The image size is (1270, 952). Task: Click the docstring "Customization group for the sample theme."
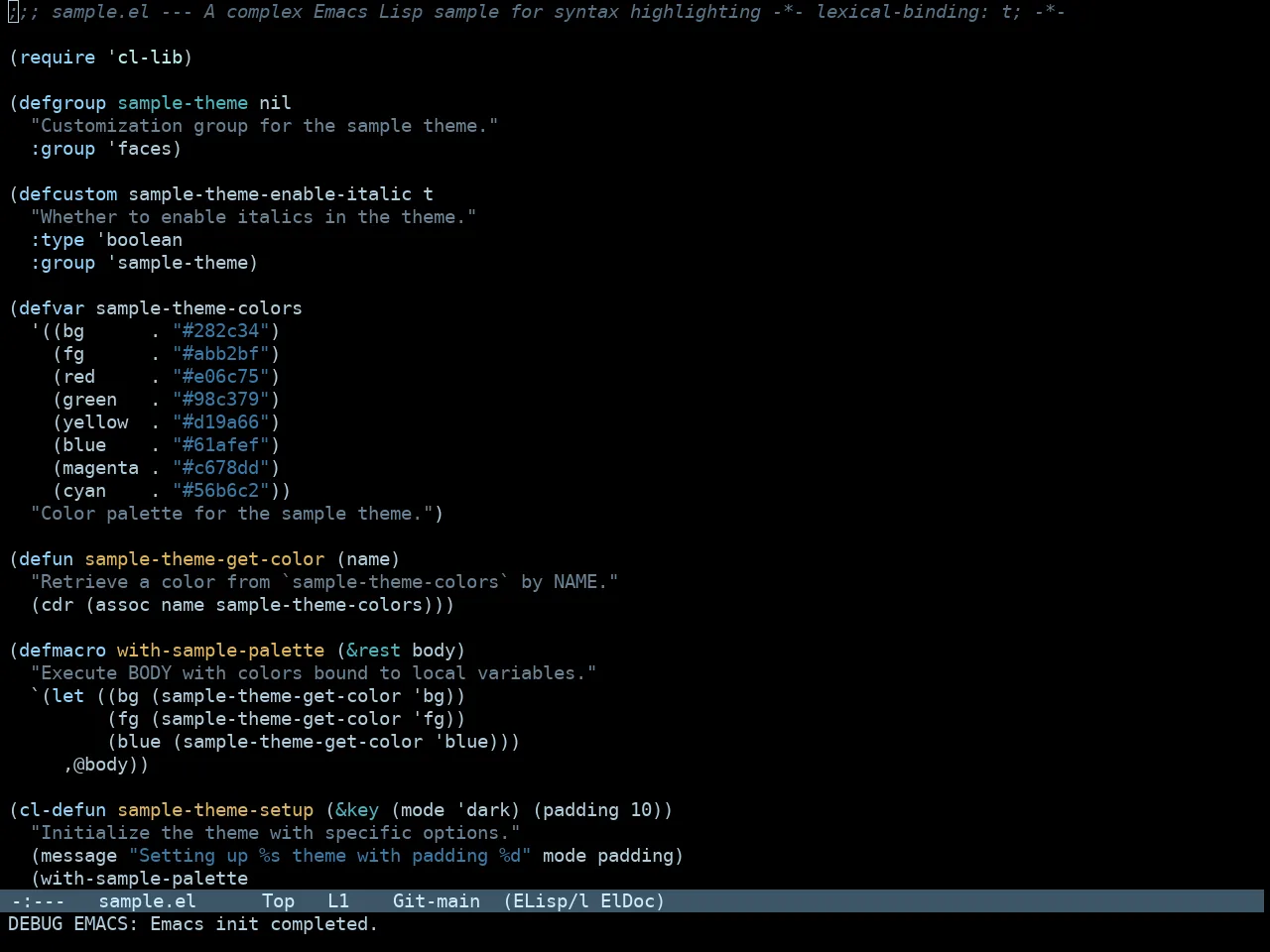point(265,125)
